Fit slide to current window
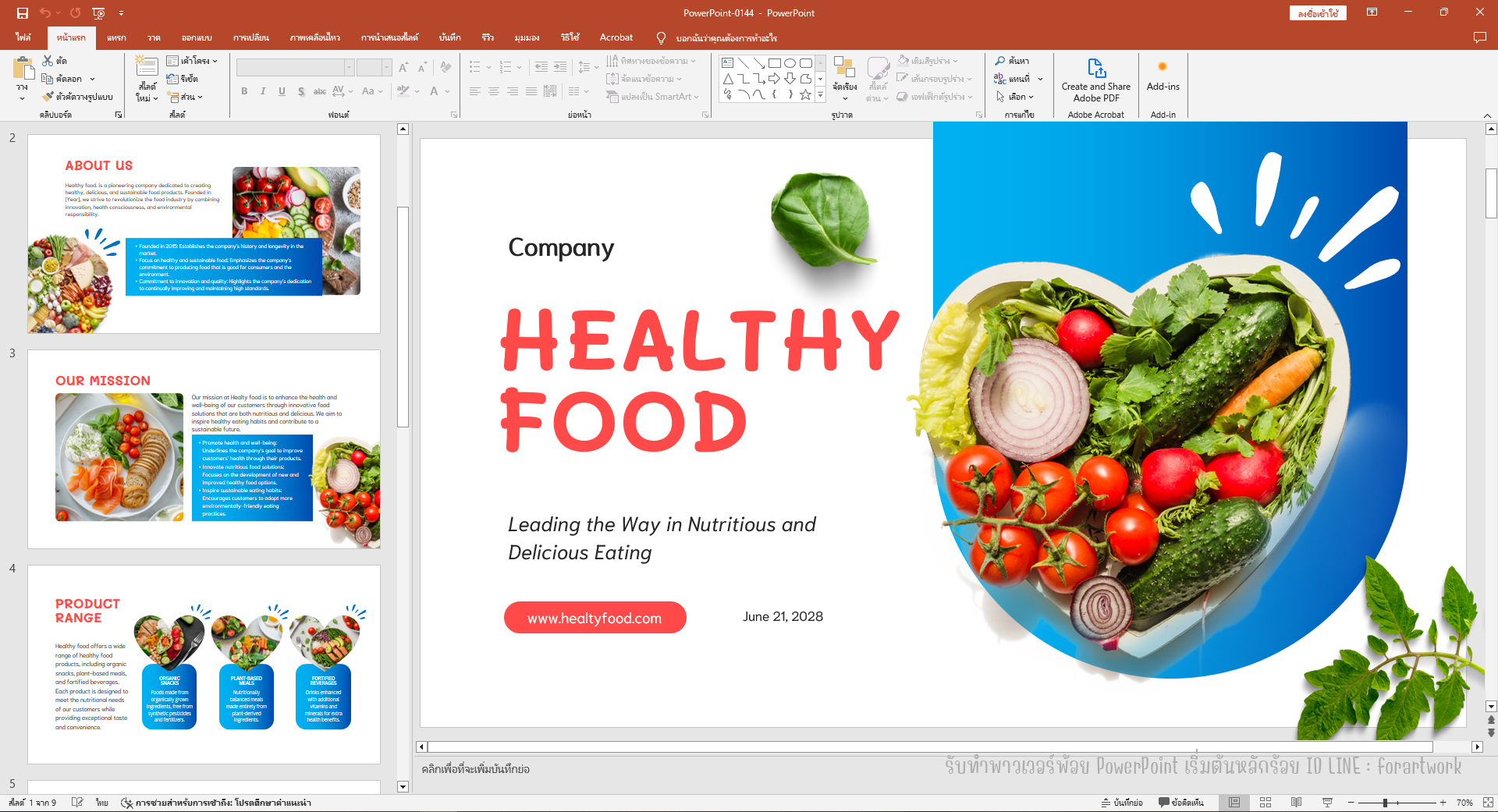The image size is (1498, 812). pyautogui.click(x=1488, y=803)
